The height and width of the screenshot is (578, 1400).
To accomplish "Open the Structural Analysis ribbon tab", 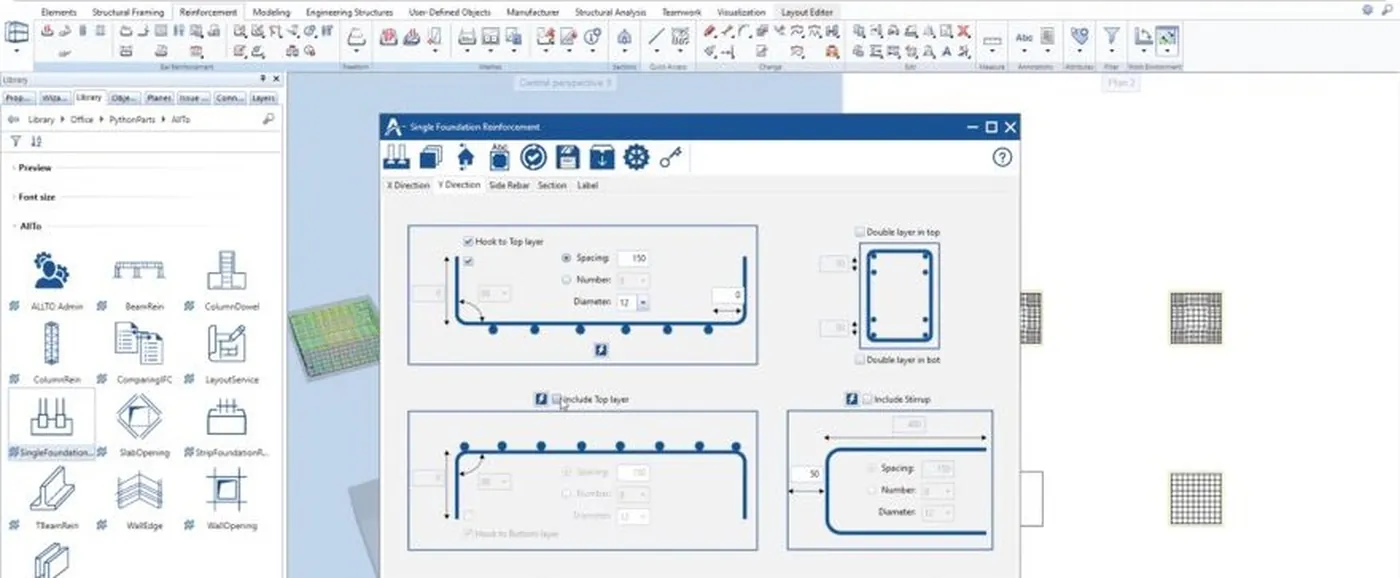I will [608, 12].
